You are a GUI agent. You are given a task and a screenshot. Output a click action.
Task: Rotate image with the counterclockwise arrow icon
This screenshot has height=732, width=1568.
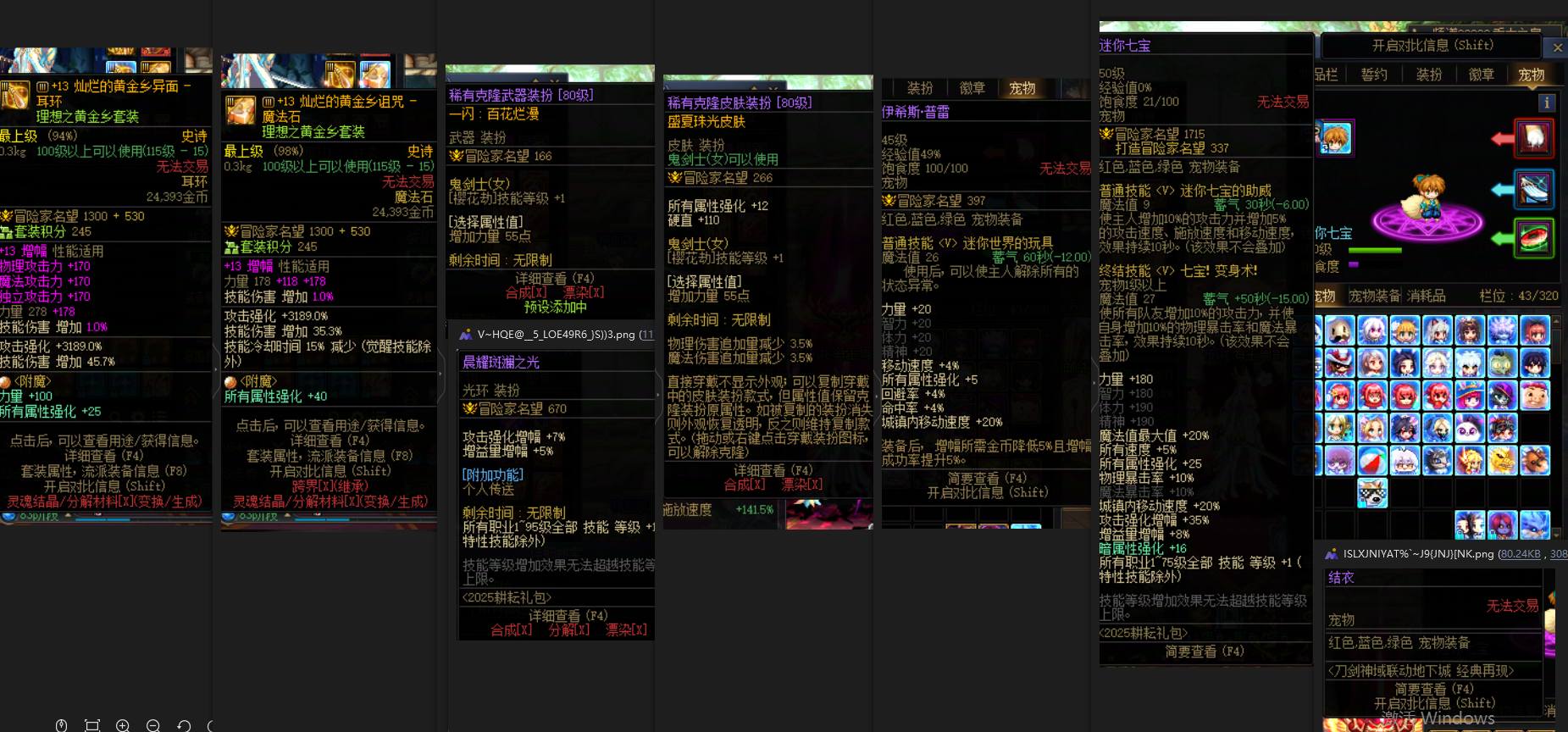tap(184, 725)
